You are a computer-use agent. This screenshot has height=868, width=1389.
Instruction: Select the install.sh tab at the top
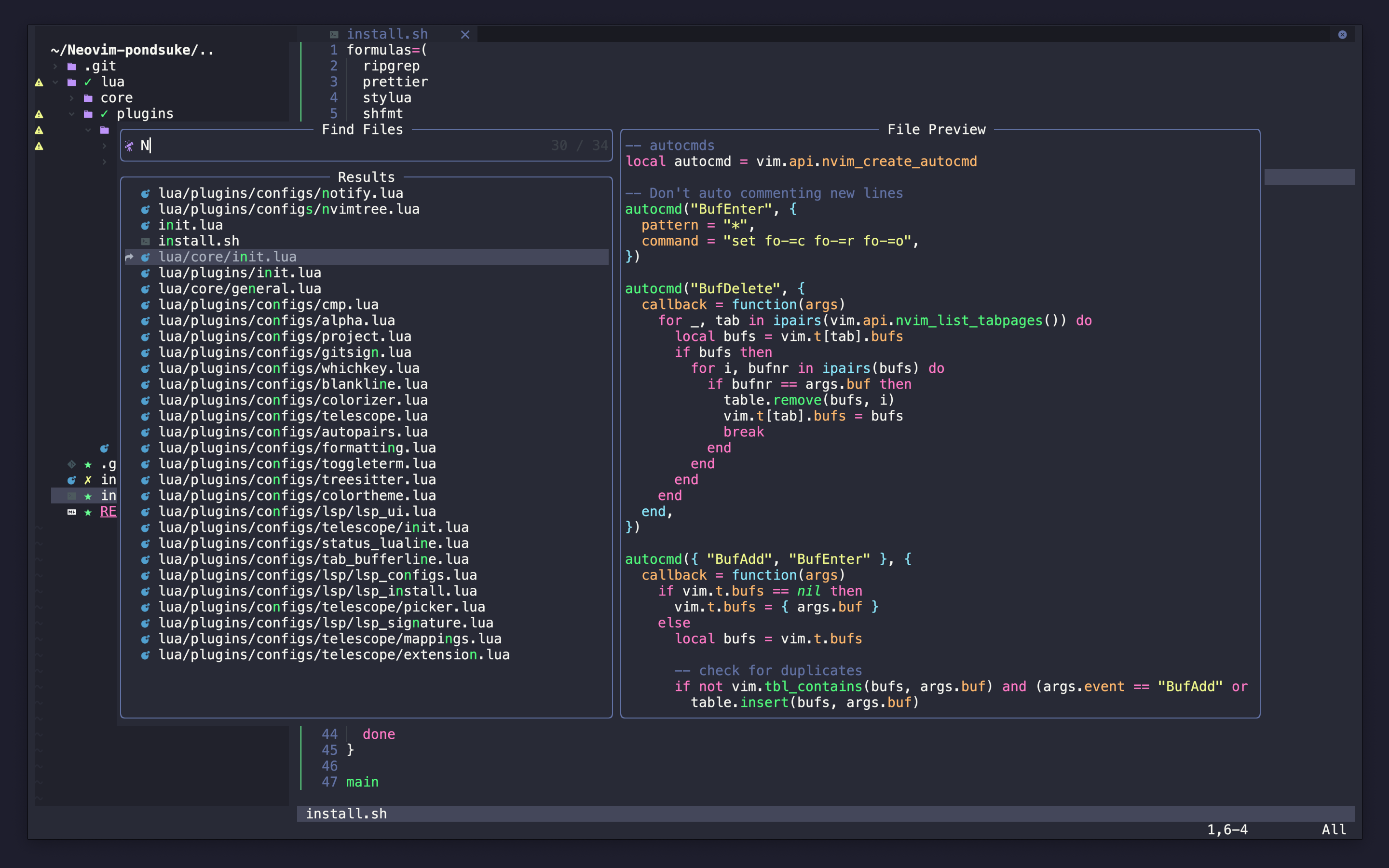(x=387, y=34)
